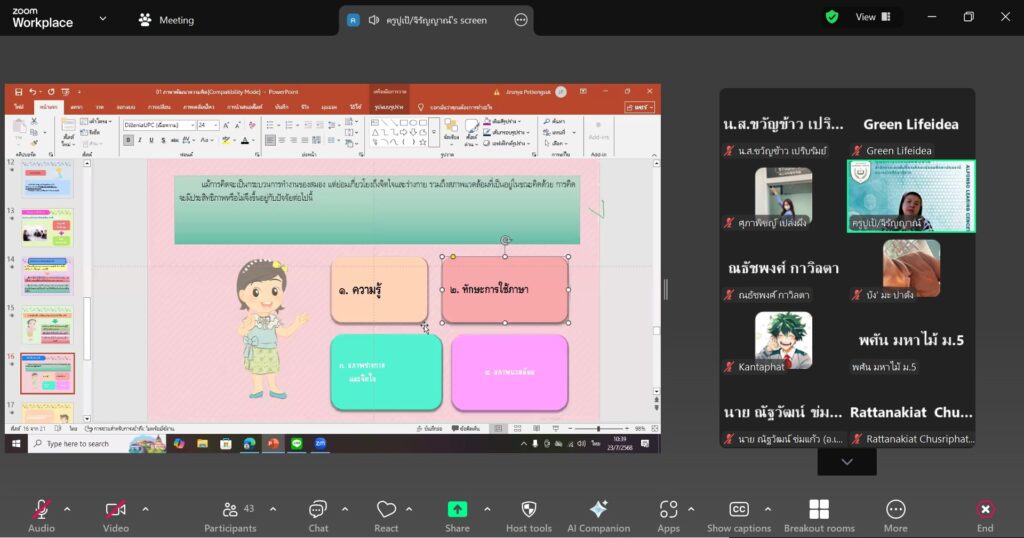This screenshot has width=1024, height=538.
Task: Open the Participants panel
Action: (230, 509)
